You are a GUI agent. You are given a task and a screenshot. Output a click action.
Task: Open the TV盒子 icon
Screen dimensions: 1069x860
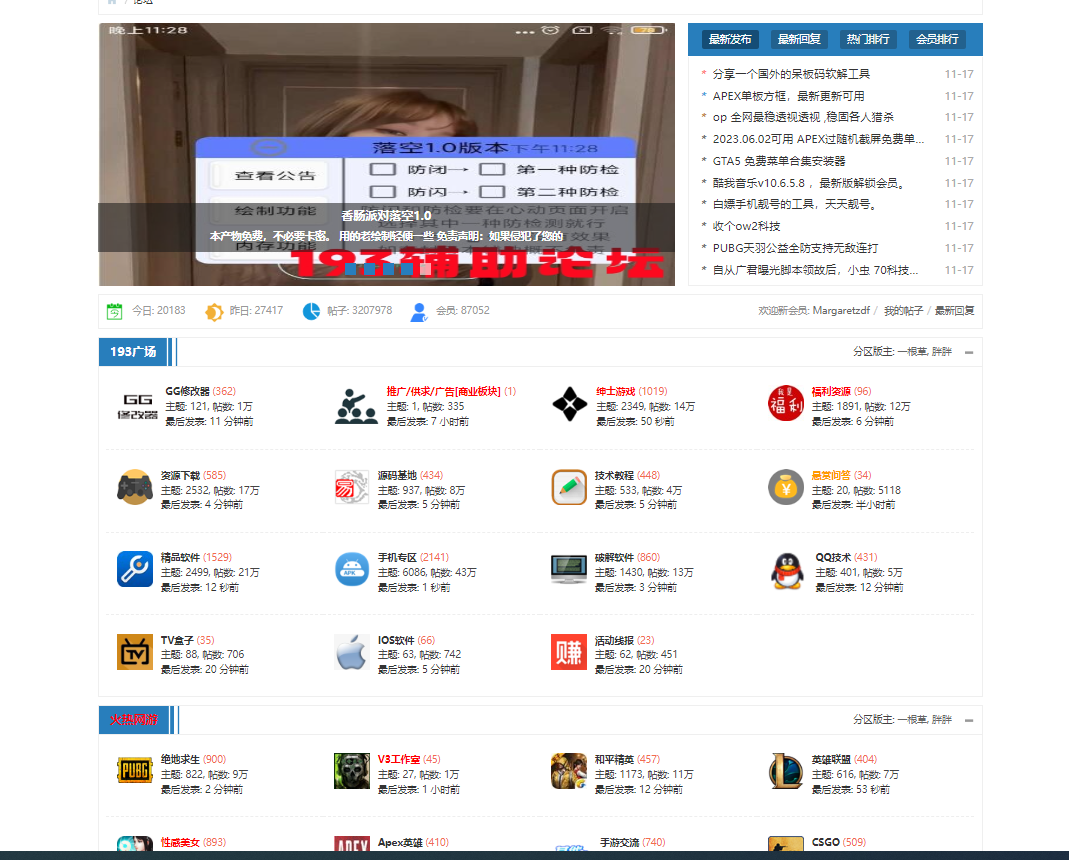click(135, 652)
